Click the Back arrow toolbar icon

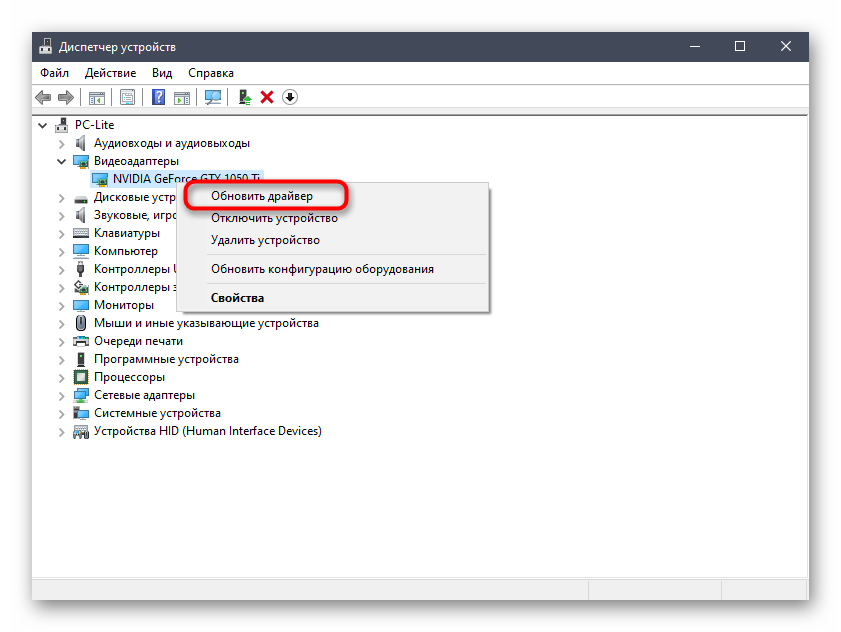pyautogui.click(x=43, y=97)
